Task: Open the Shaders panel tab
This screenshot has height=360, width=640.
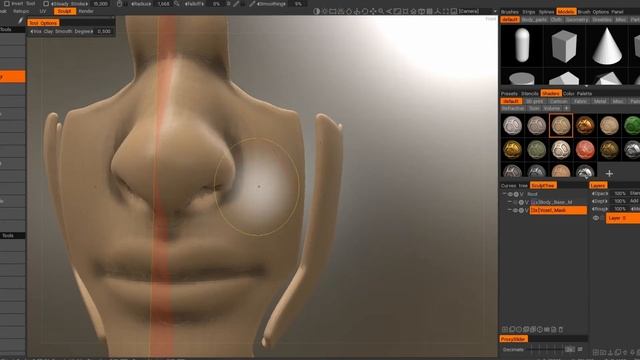Action: click(x=551, y=93)
